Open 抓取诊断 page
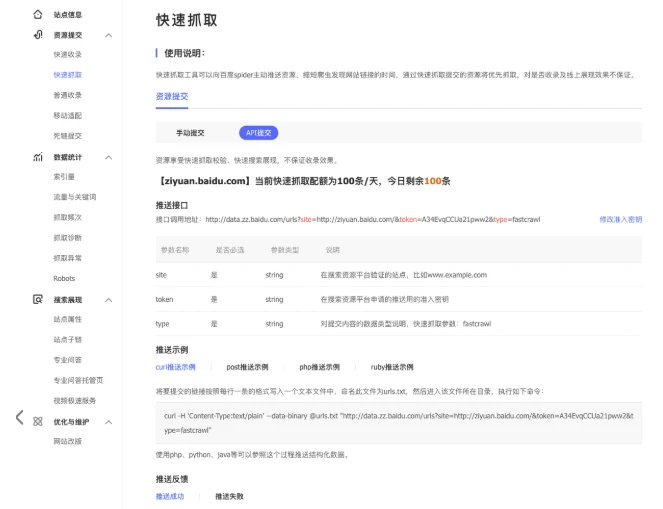 [67, 238]
